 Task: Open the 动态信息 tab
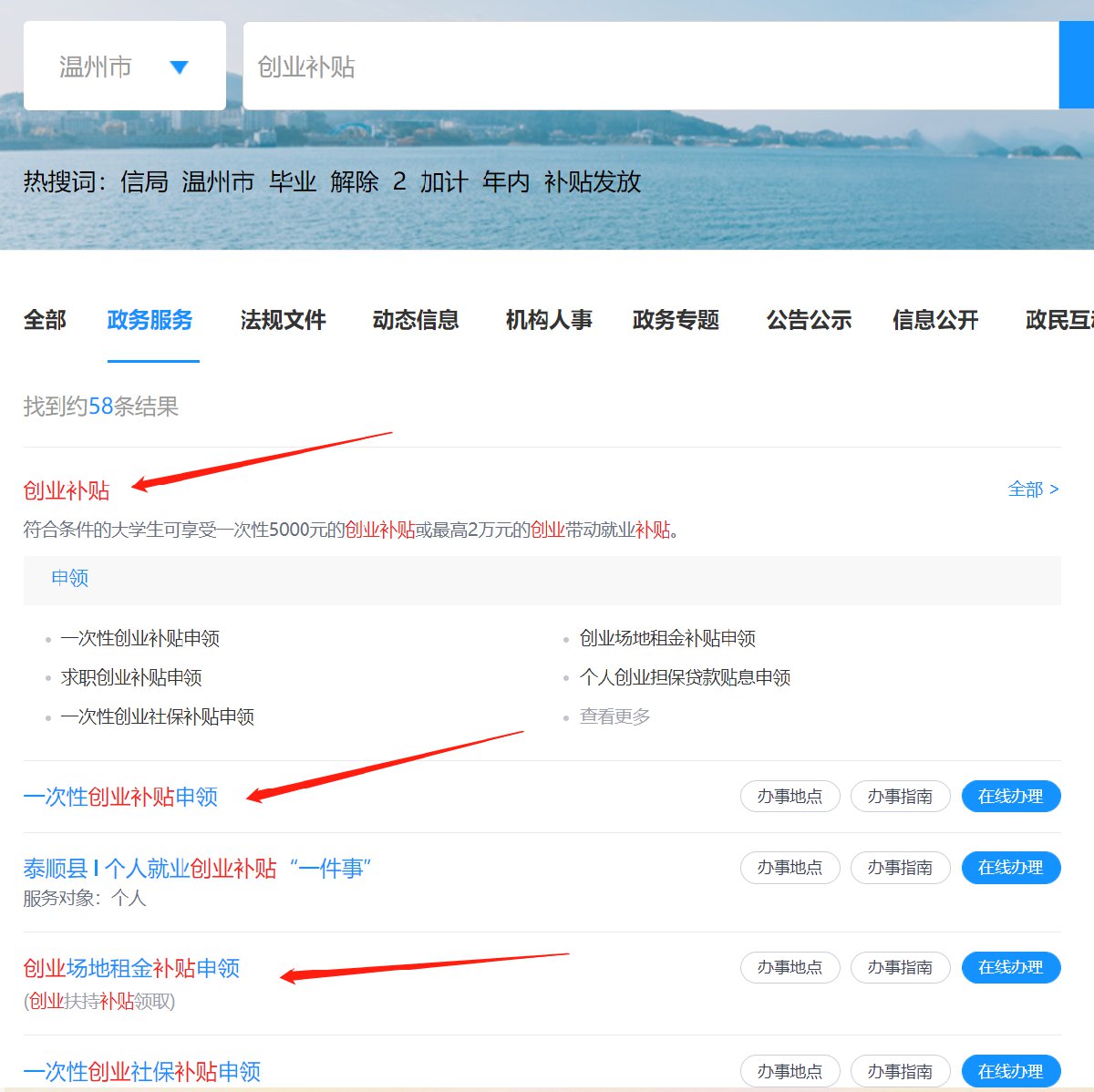tap(415, 320)
